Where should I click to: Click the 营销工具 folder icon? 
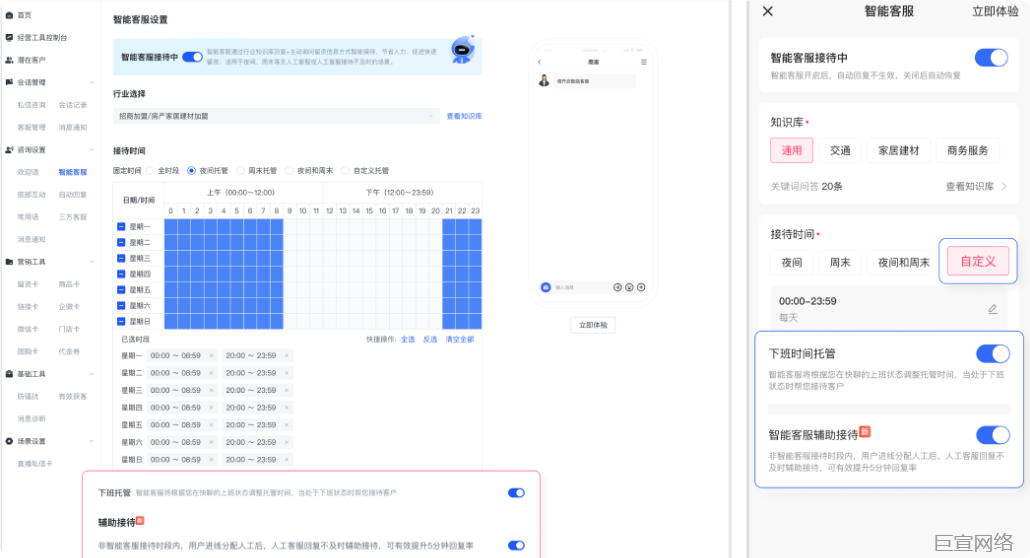click(x=9, y=262)
